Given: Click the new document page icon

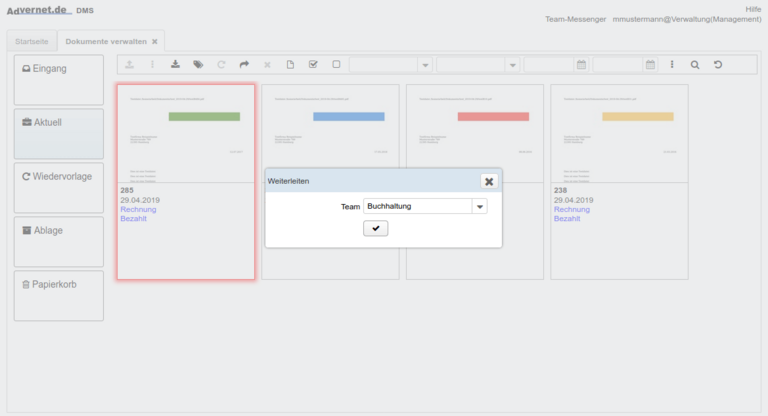Looking at the screenshot, I should click(290, 65).
